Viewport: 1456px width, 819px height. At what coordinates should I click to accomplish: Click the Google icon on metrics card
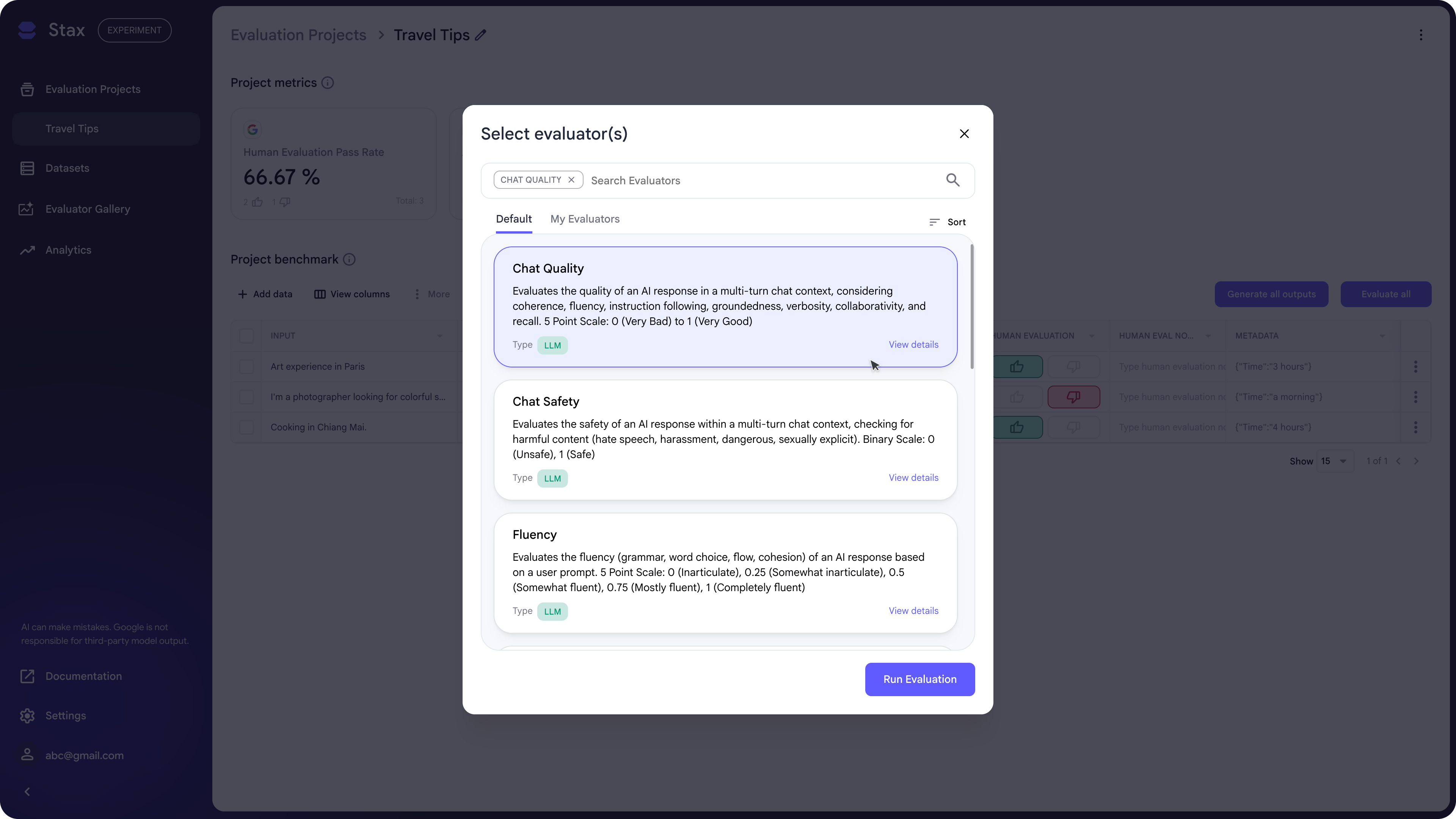click(252, 129)
